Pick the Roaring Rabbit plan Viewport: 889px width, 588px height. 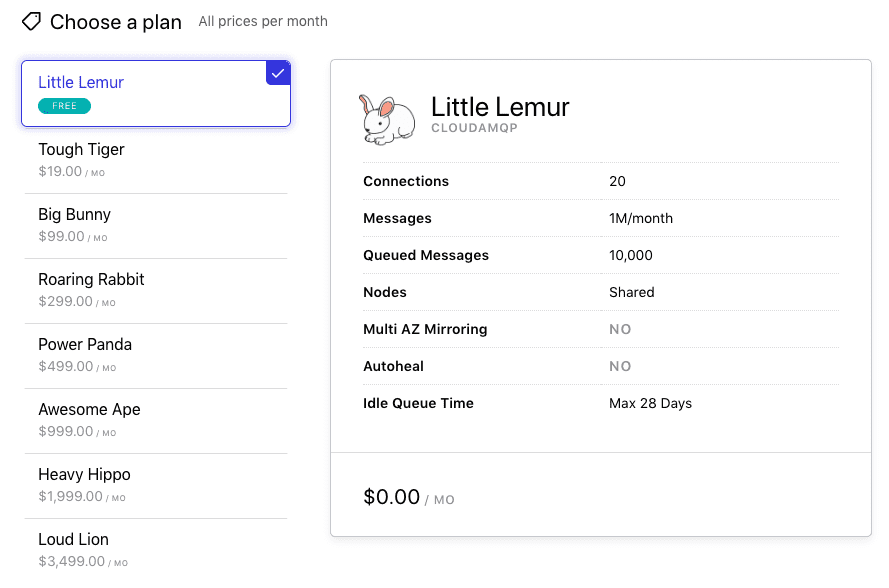(x=155, y=290)
